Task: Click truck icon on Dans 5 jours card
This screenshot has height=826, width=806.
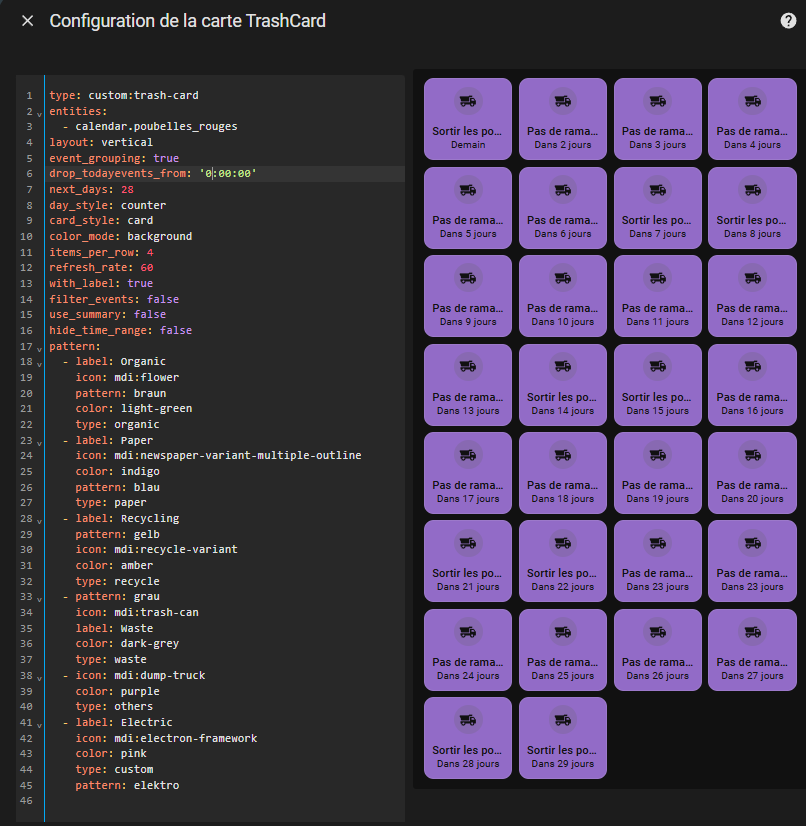Action: coord(468,190)
